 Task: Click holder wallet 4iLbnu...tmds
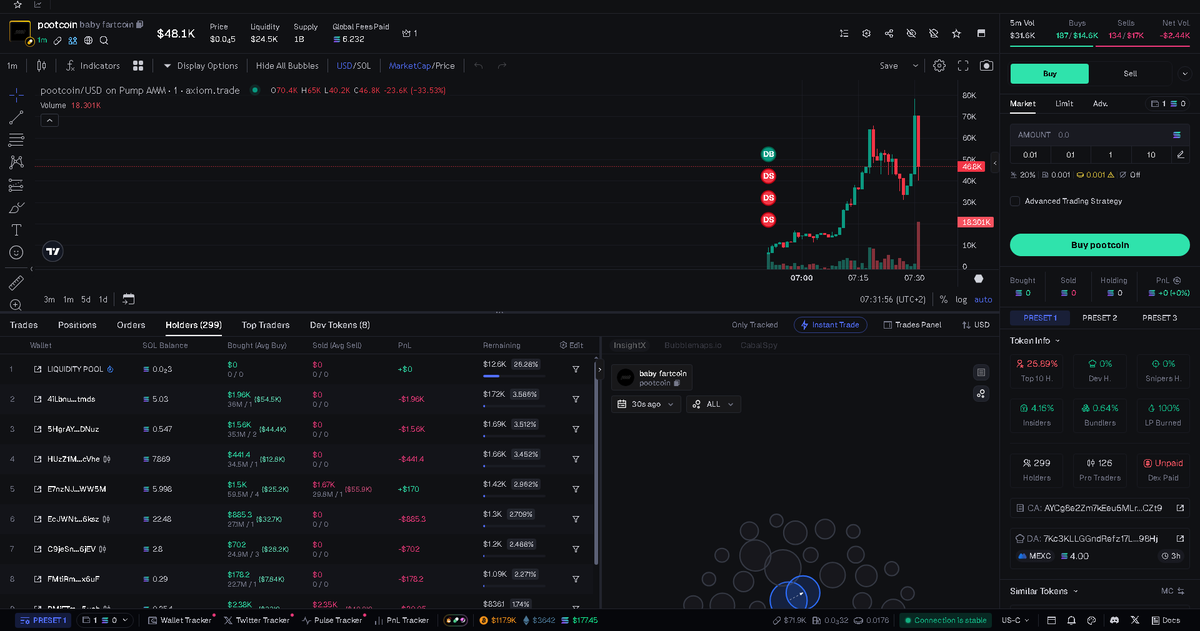[72, 399]
